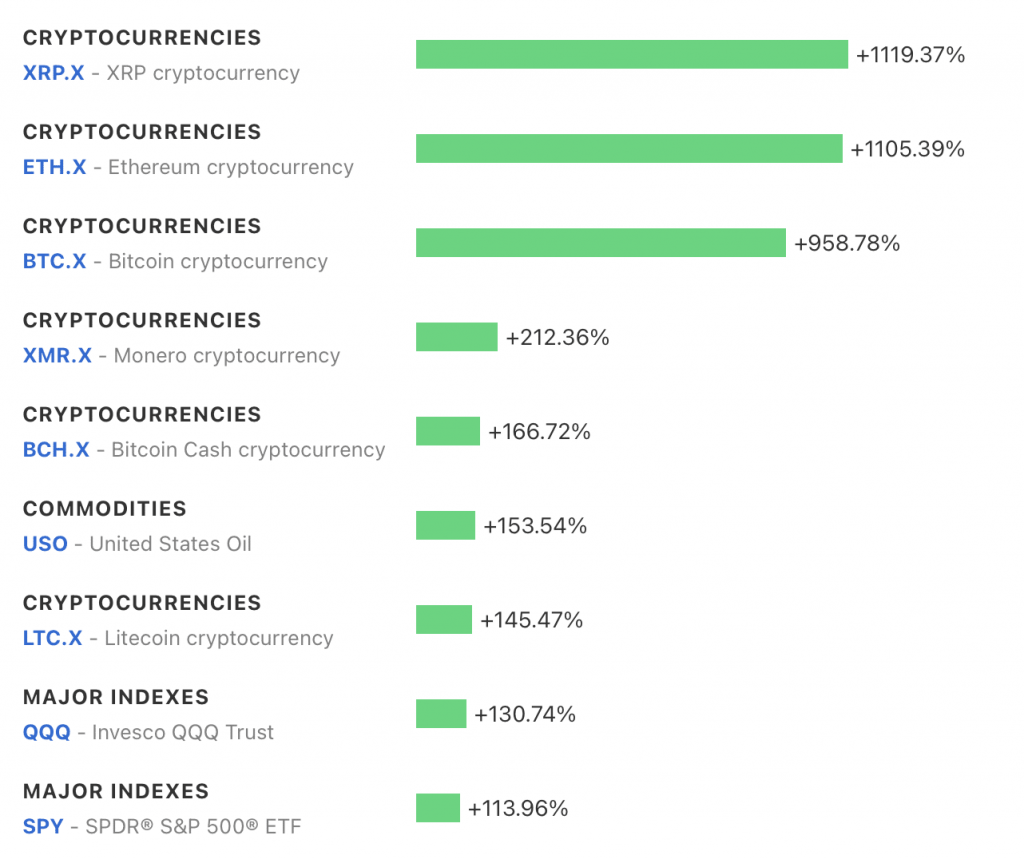Open the LTC.X Litecoin ticker

click(x=52, y=638)
